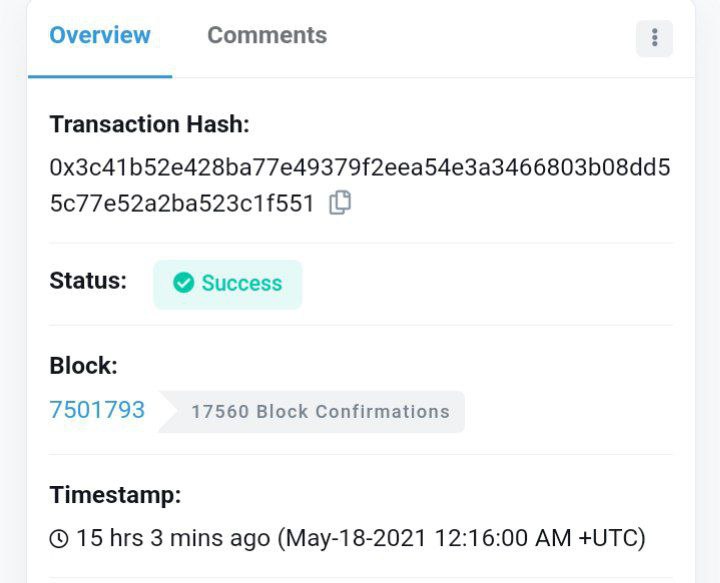Select hash ending 5c77e52a2ba523c1f551
720x583 pixels.
[182, 204]
